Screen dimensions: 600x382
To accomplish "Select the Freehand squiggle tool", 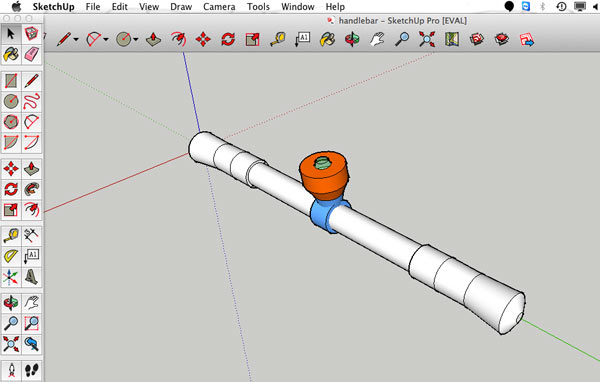I will pyautogui.click(x=31, y=101).
